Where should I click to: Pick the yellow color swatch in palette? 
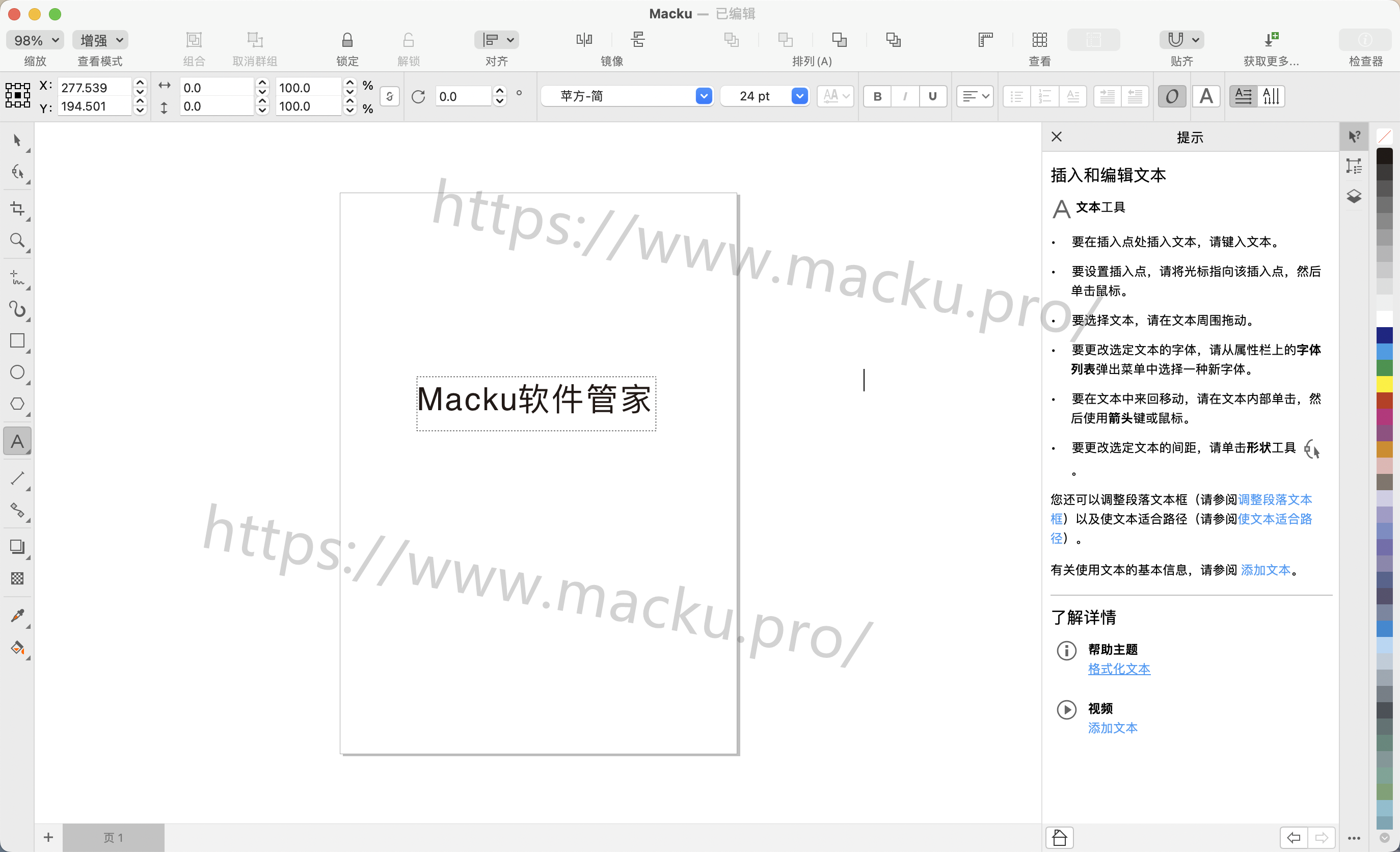click(x=1385, y=384)
